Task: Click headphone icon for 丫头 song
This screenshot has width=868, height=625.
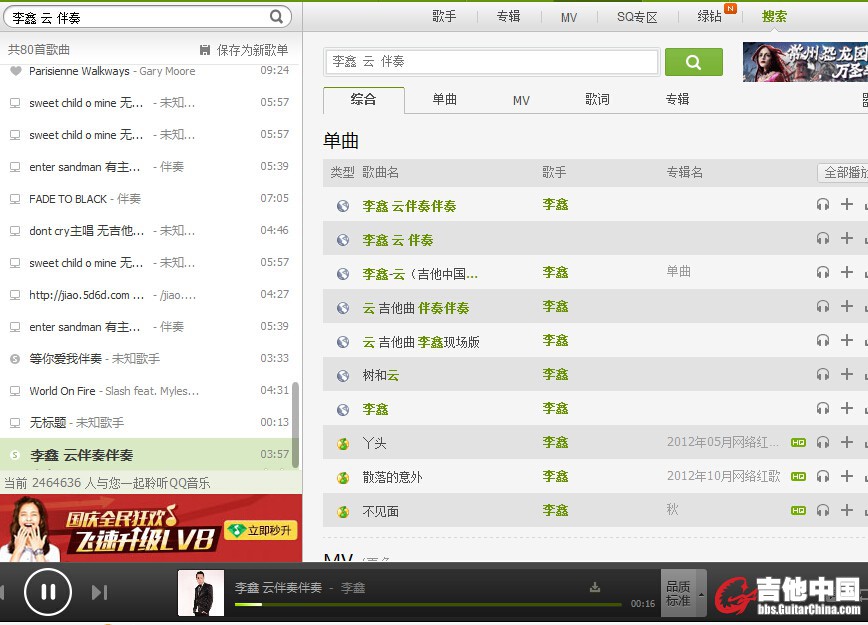Action: coord(823,442)
